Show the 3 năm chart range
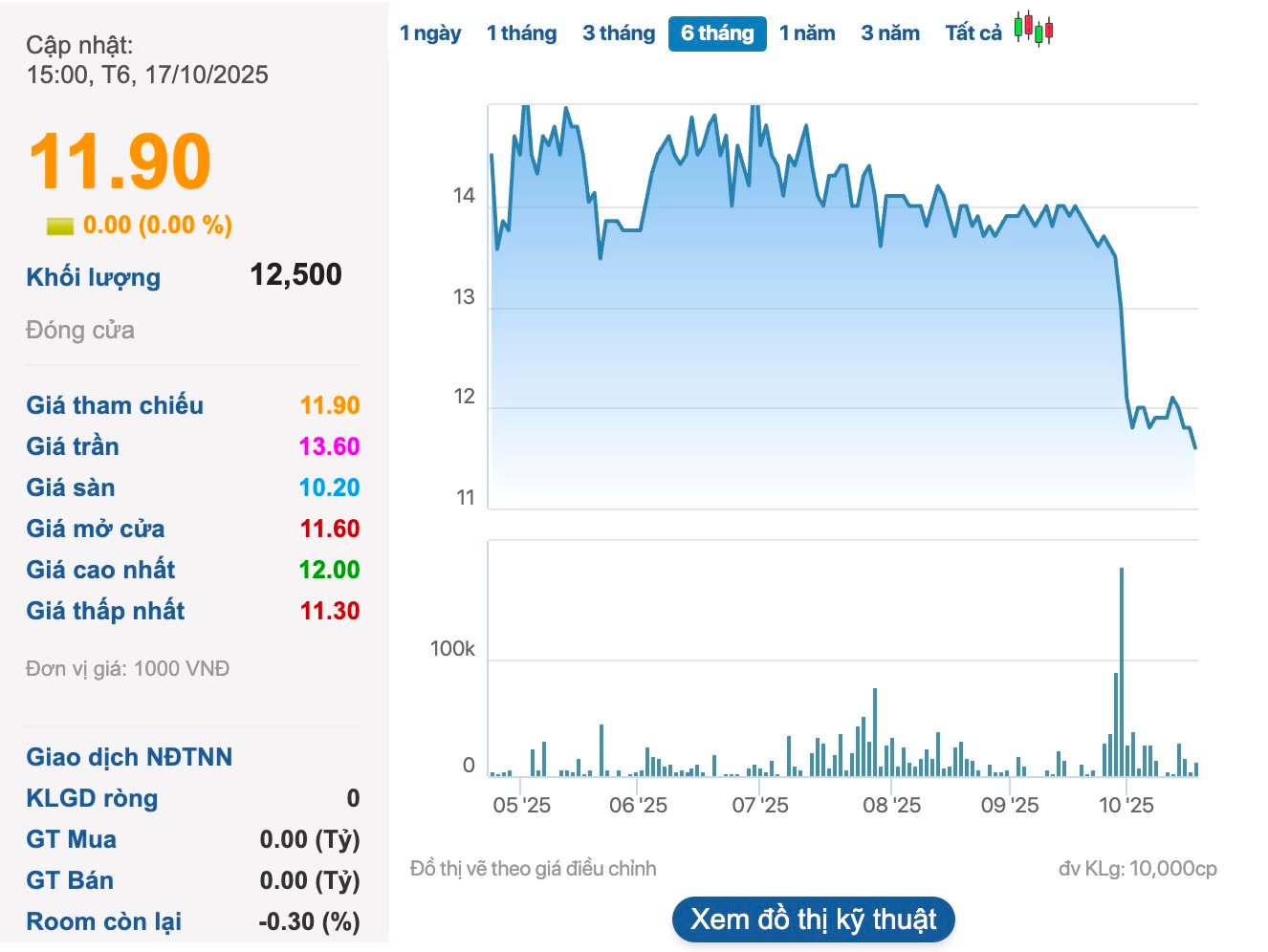 [890, 33]
